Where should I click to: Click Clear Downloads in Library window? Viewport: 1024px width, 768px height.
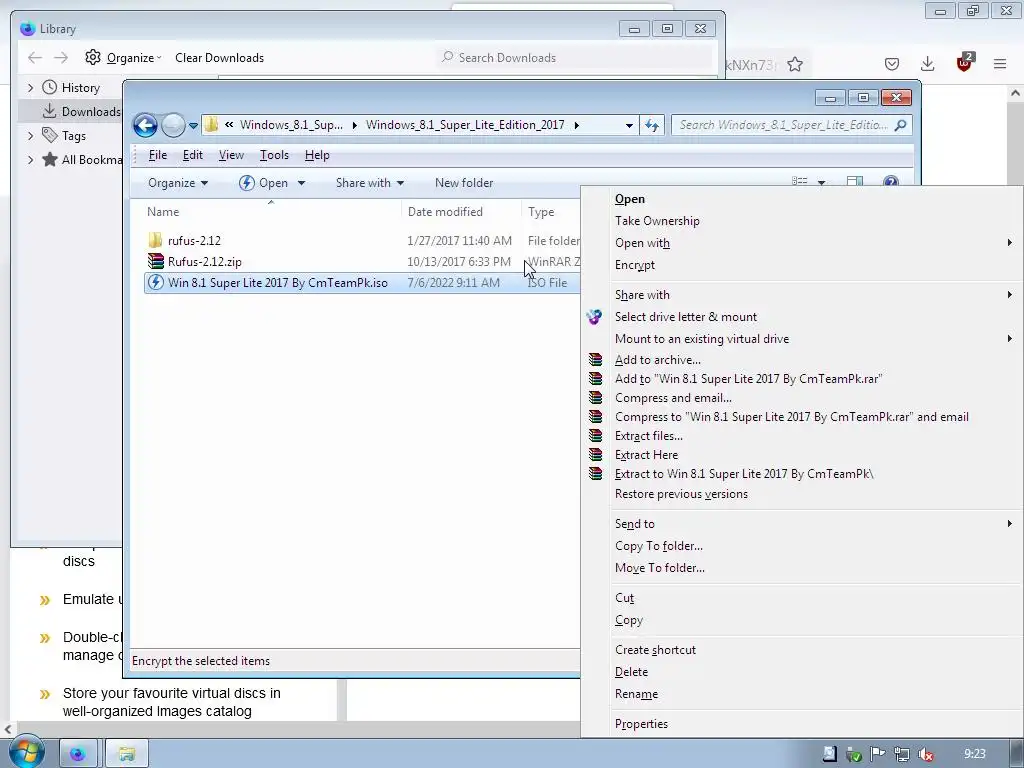(x=219, y=57)
